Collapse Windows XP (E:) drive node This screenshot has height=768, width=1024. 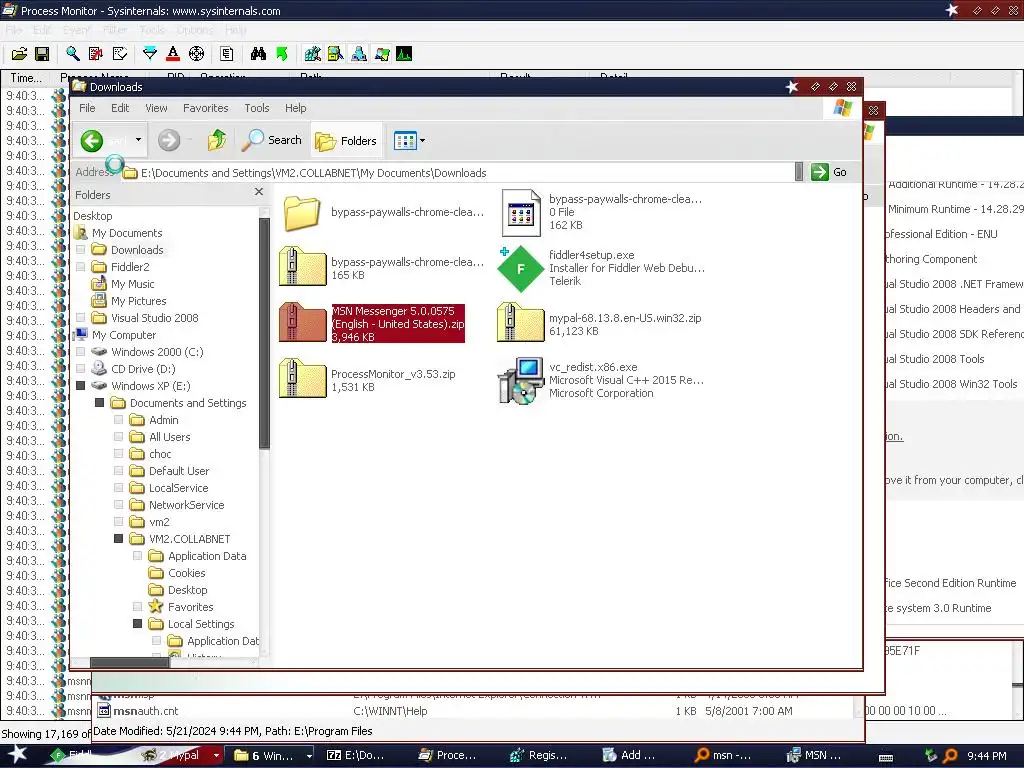[x=81, y=385]
